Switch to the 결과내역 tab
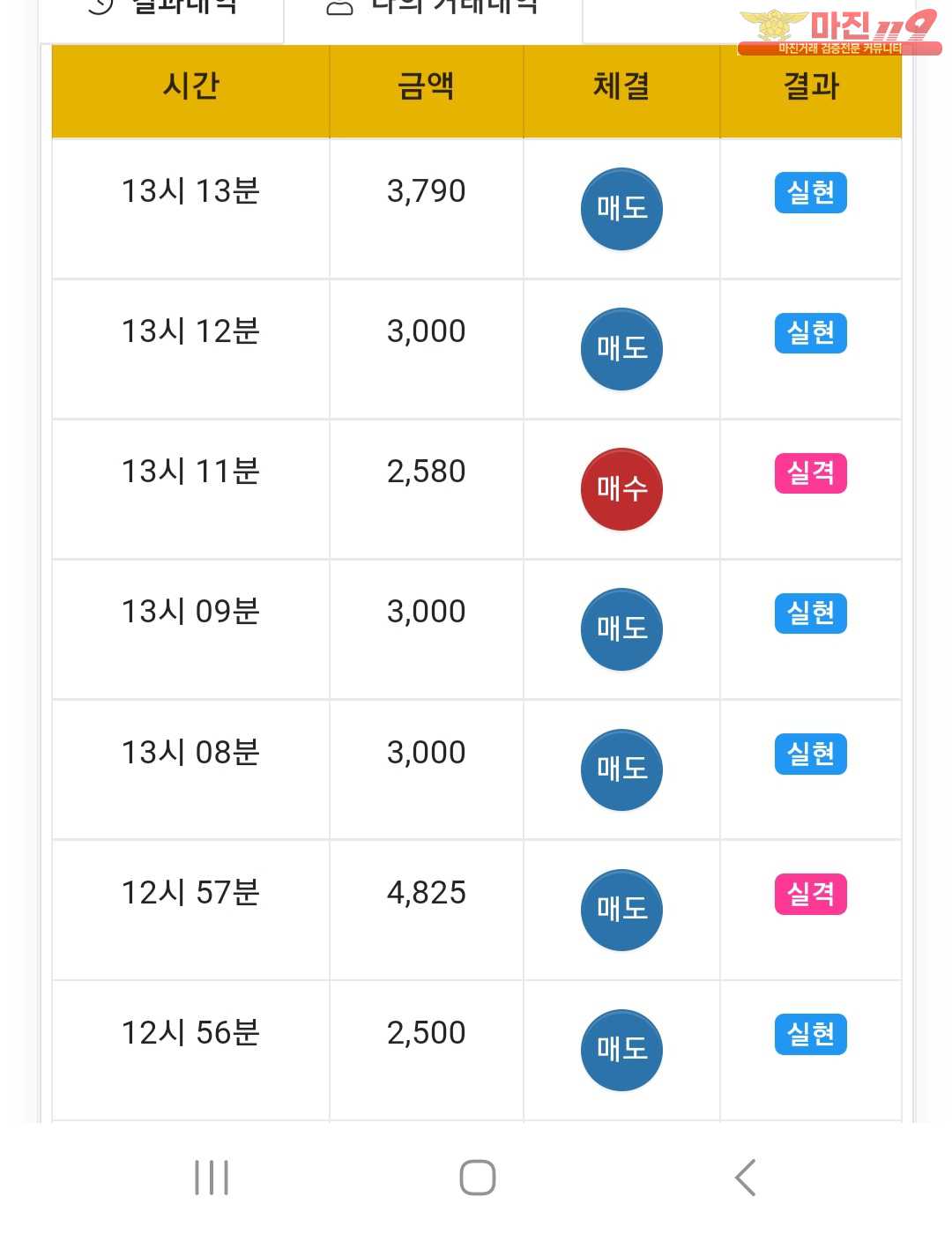Image resolution: width=952 pixels, height=1234 pixels. pos(162,11)
